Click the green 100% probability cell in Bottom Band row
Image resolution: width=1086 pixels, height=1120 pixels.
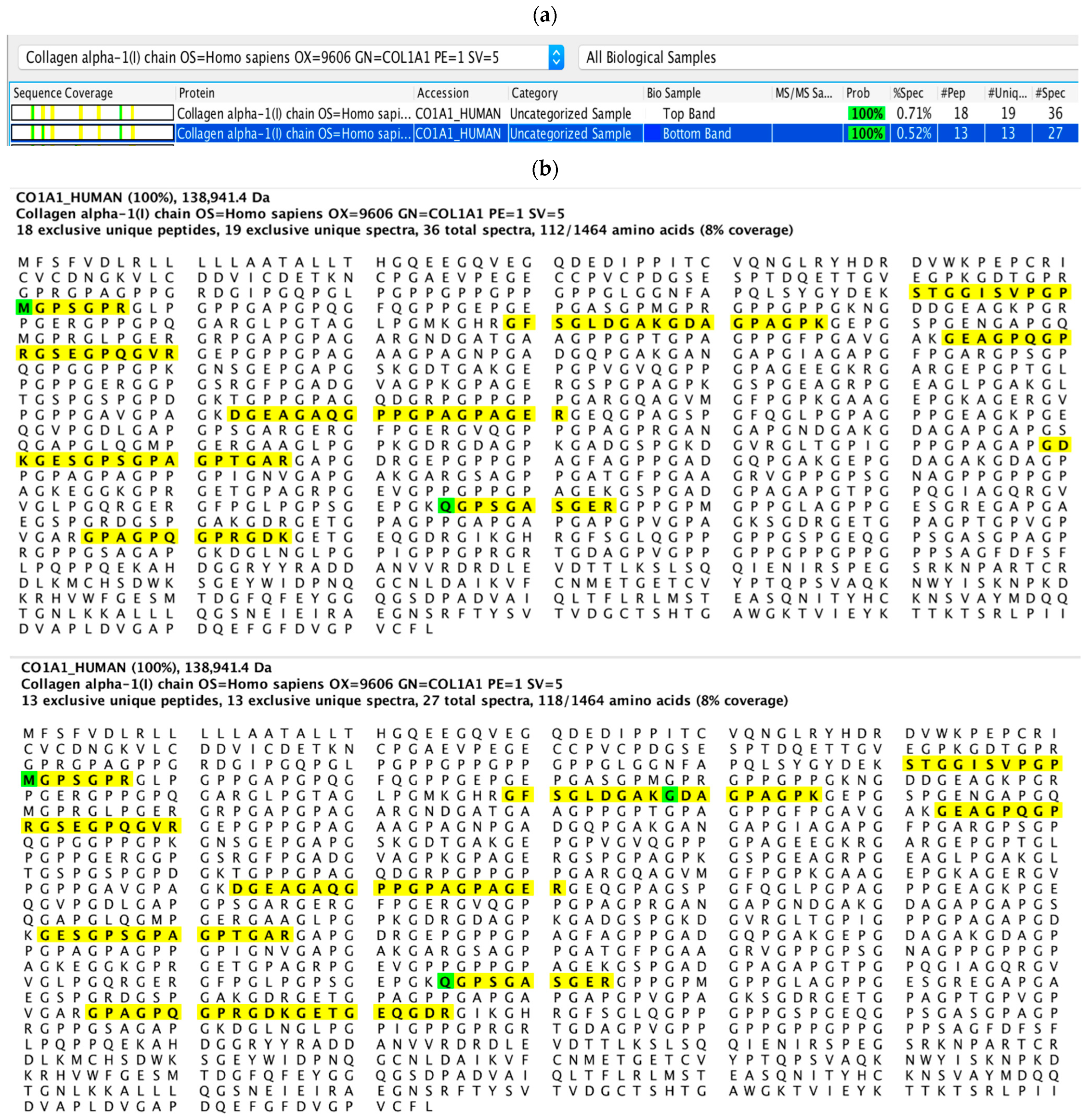(867, 134)
